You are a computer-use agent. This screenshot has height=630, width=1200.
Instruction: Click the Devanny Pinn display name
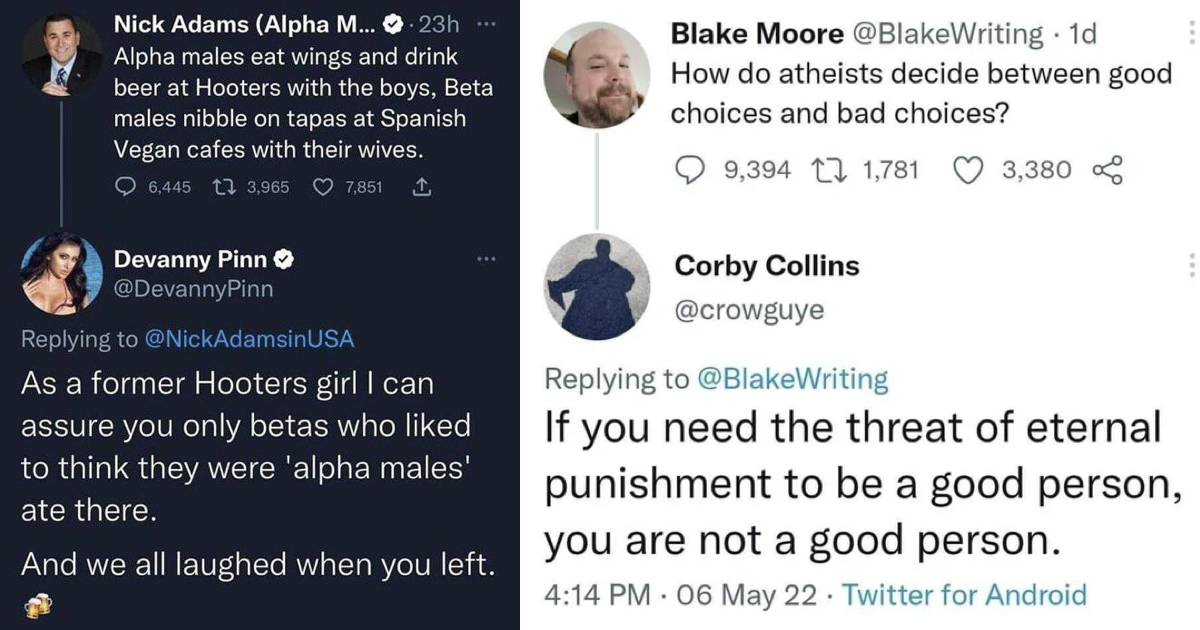coord(191,260)
